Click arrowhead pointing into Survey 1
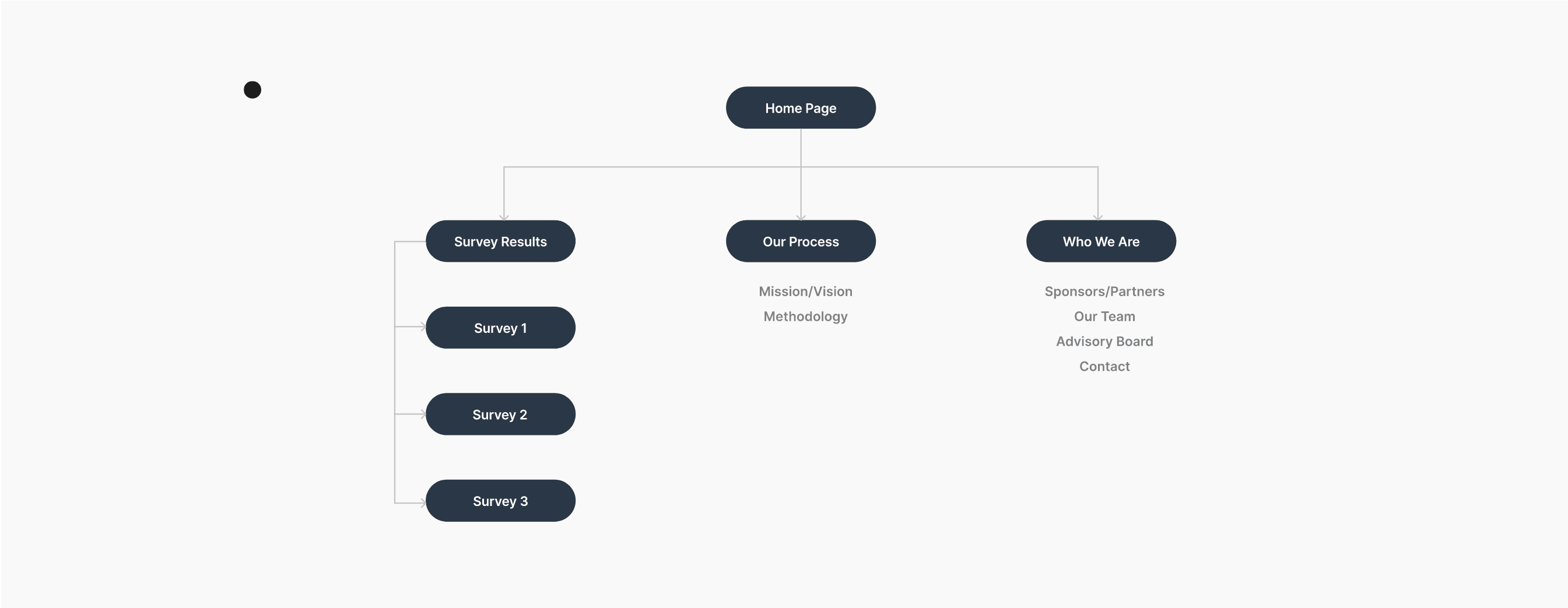 point(423,327)
